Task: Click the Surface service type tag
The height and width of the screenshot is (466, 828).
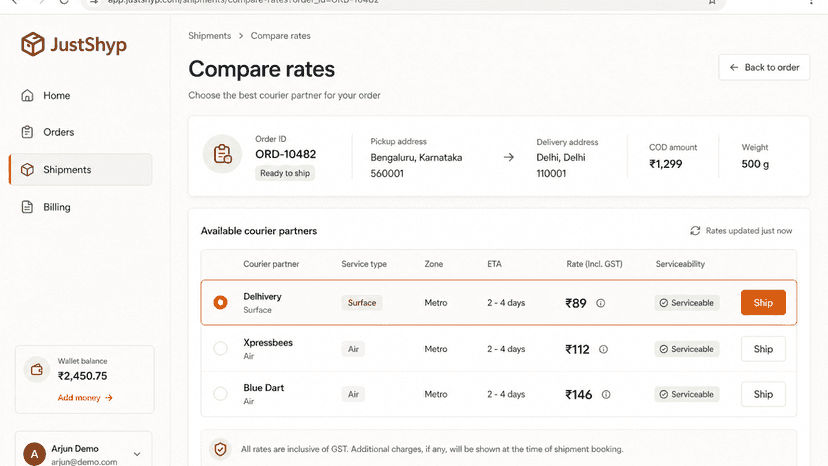Action: pyautogui.click(x=362, y=303)
